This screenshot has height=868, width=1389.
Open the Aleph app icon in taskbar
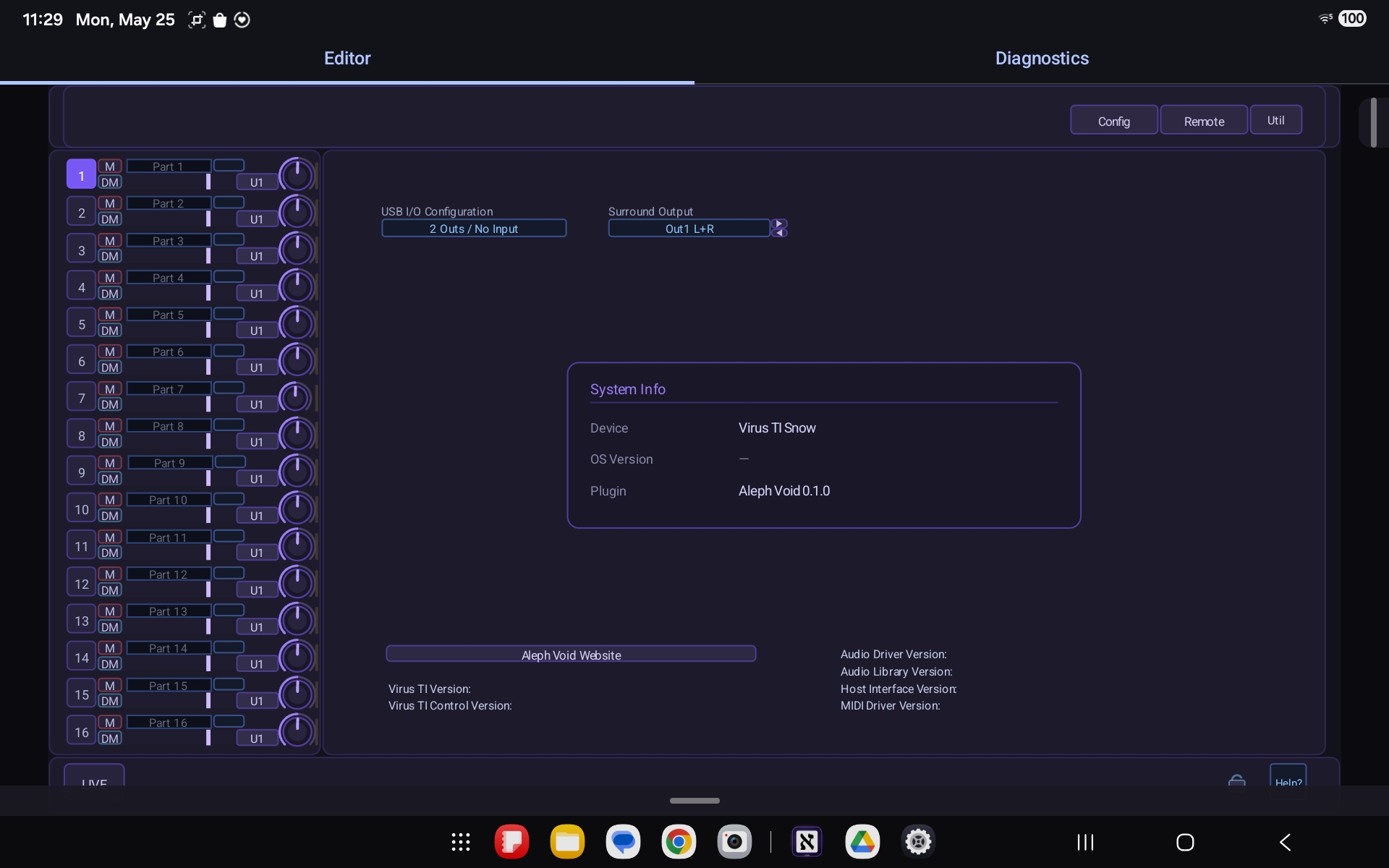[x=807, y=842]
